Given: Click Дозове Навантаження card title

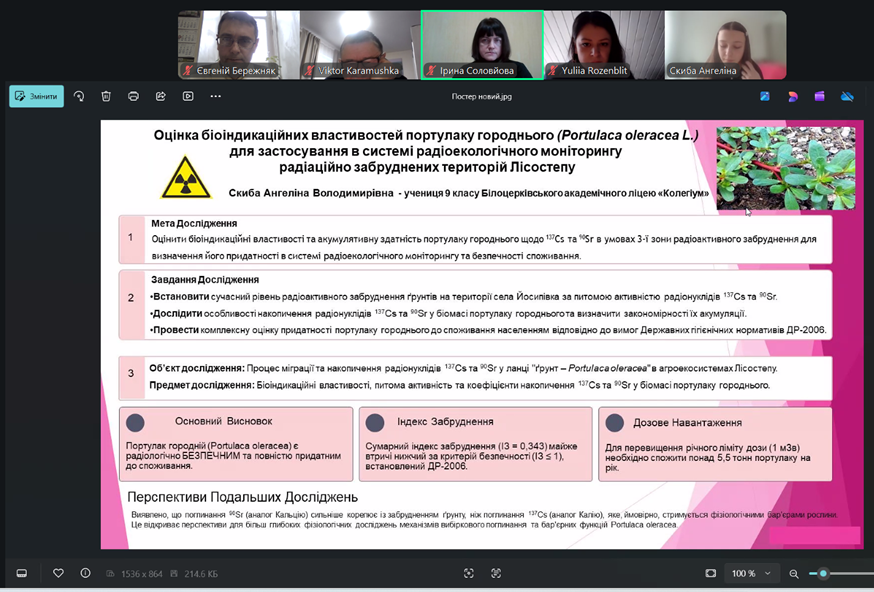Looking at the screenshot, I should (687, 423).
